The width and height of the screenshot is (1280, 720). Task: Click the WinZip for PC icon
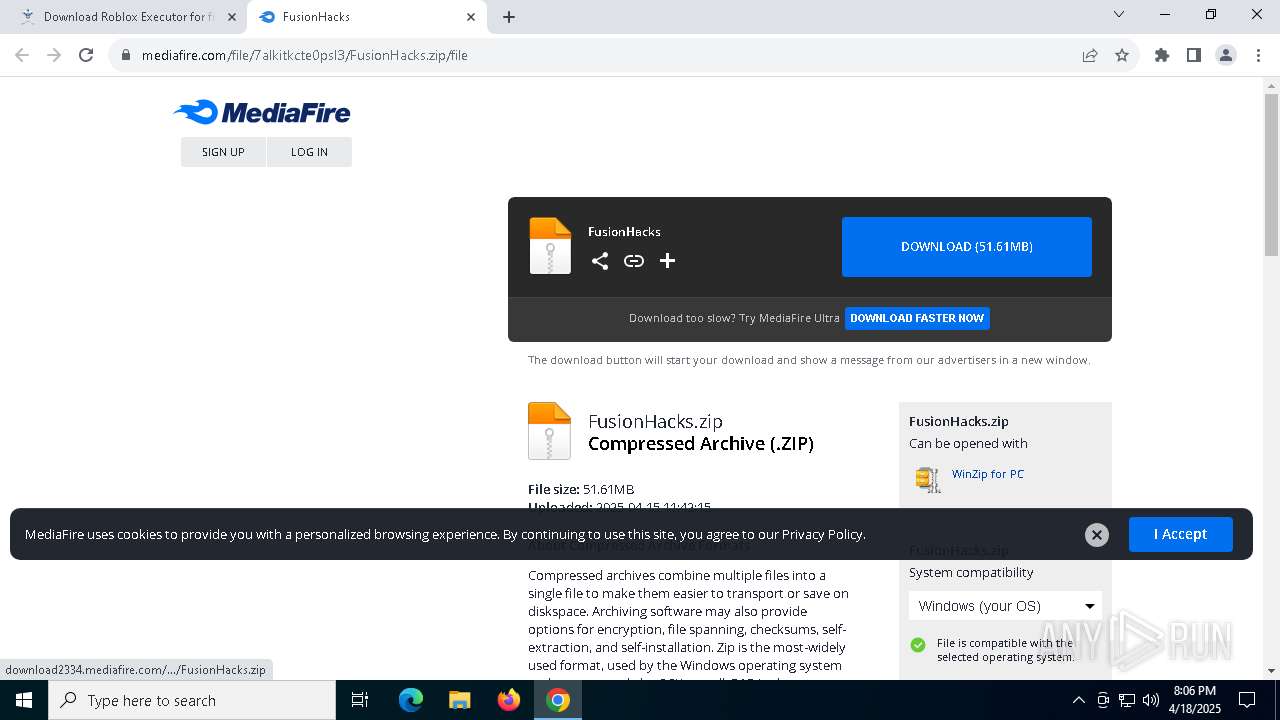[x=928, y=479]
